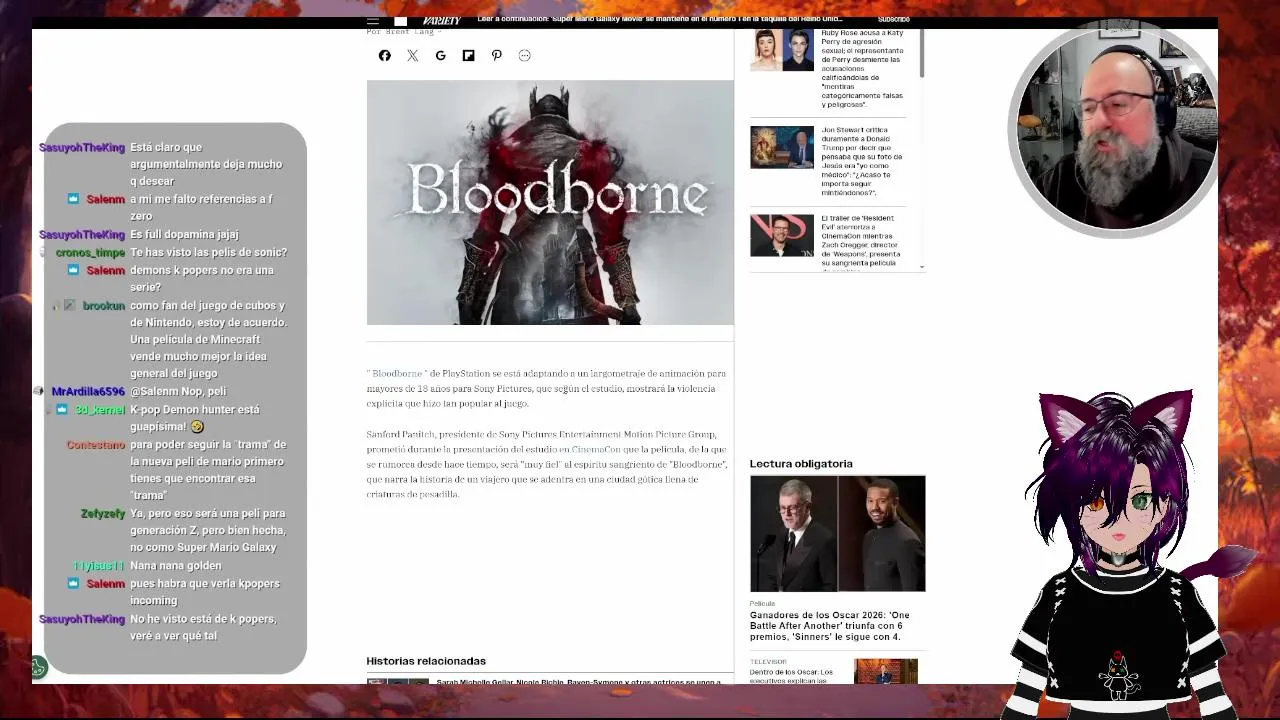Click the Bloodborne article hero image
This screenshot has height=720, width=1280.
coord(550,202)
